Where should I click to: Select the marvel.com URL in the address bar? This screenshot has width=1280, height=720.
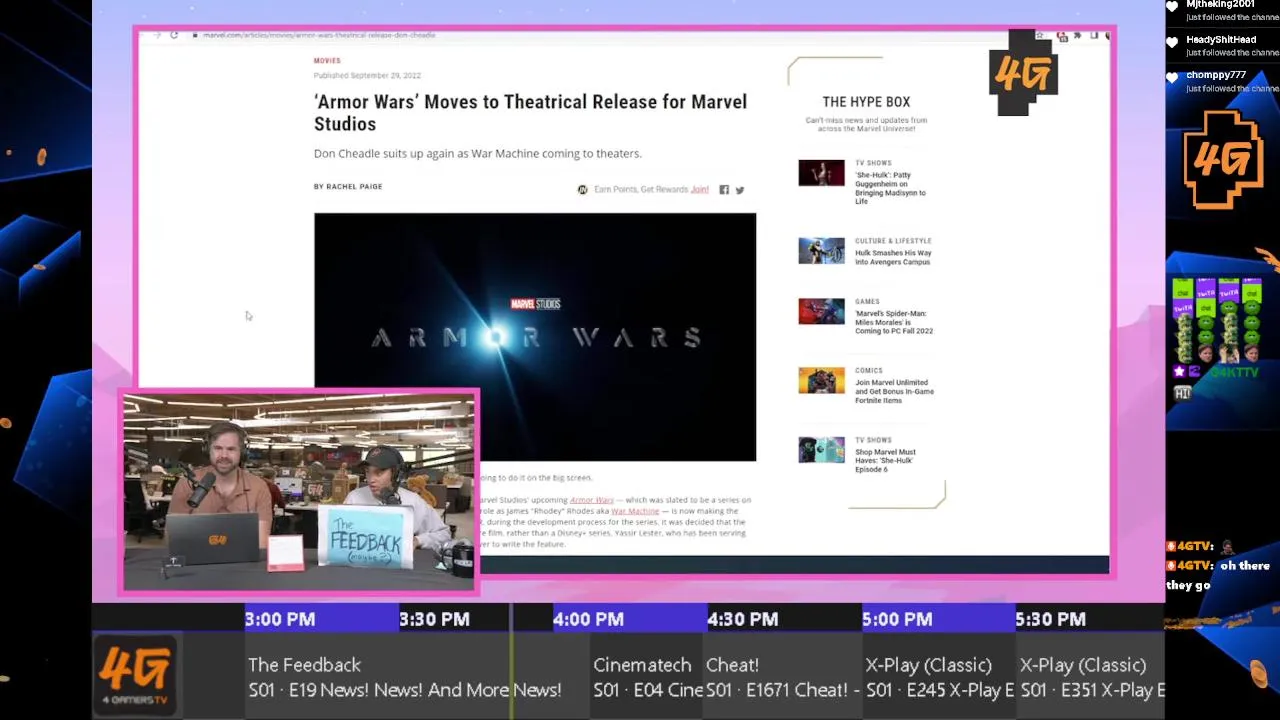click(319, 35)
